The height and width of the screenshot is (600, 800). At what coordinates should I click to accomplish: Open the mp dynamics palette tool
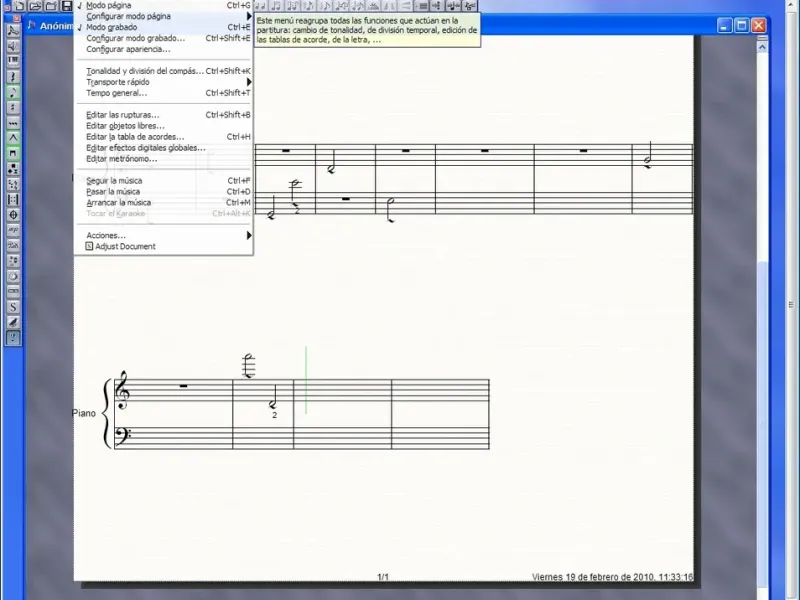pos(13,230)
